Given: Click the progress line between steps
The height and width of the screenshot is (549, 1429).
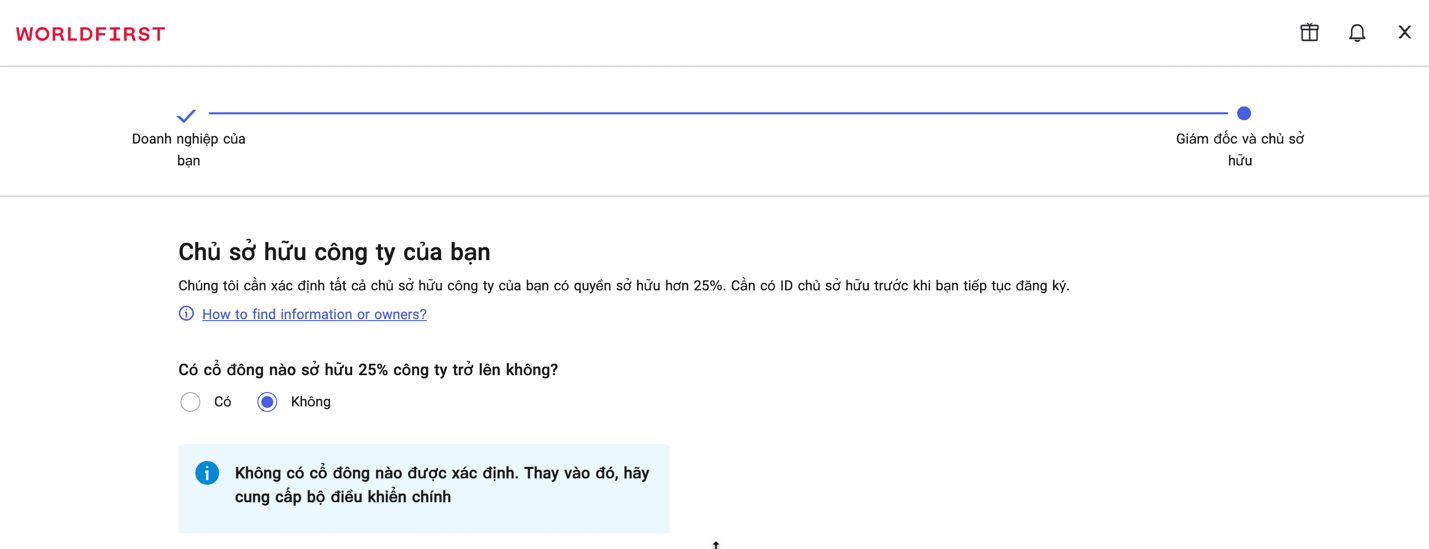Looking at the screenshot, I should pyautogui.click(x=716, y=114).
